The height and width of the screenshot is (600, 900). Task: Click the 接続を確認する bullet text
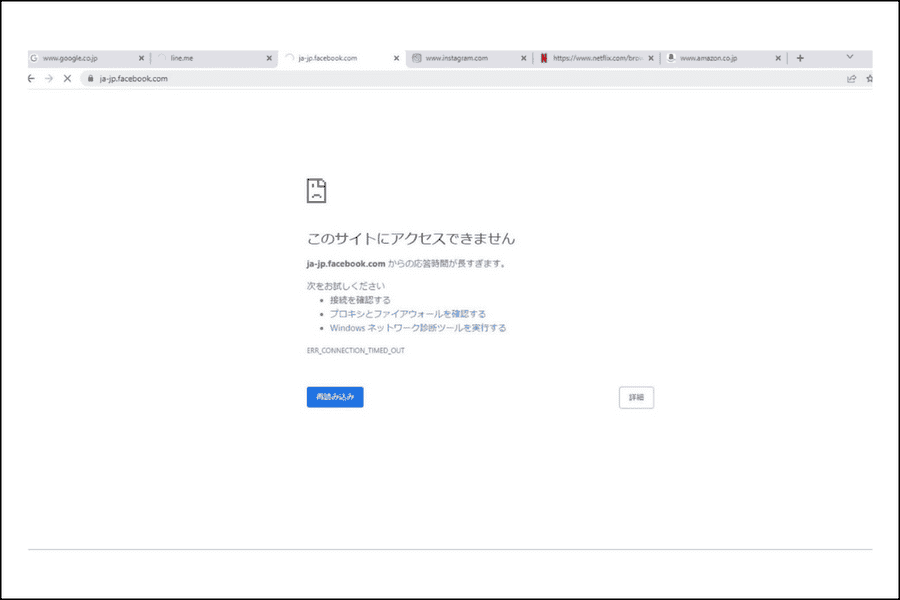[x=360, y=300]
